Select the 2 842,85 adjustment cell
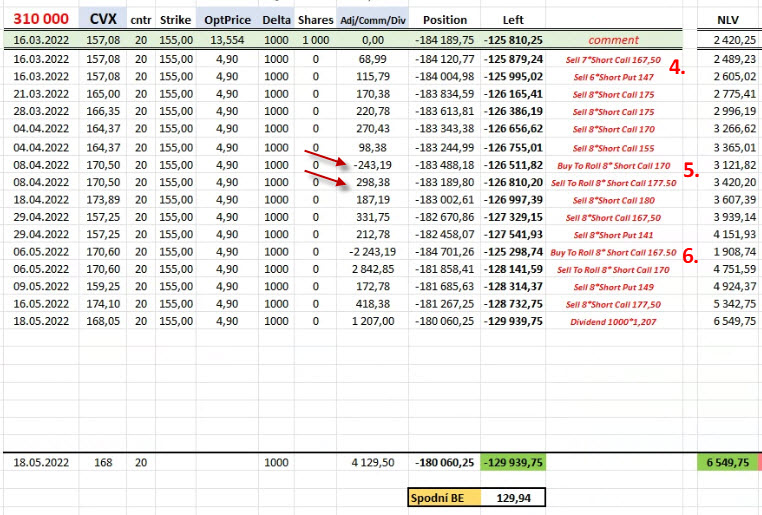The image size is (762, 515). [x=373, y=270]
